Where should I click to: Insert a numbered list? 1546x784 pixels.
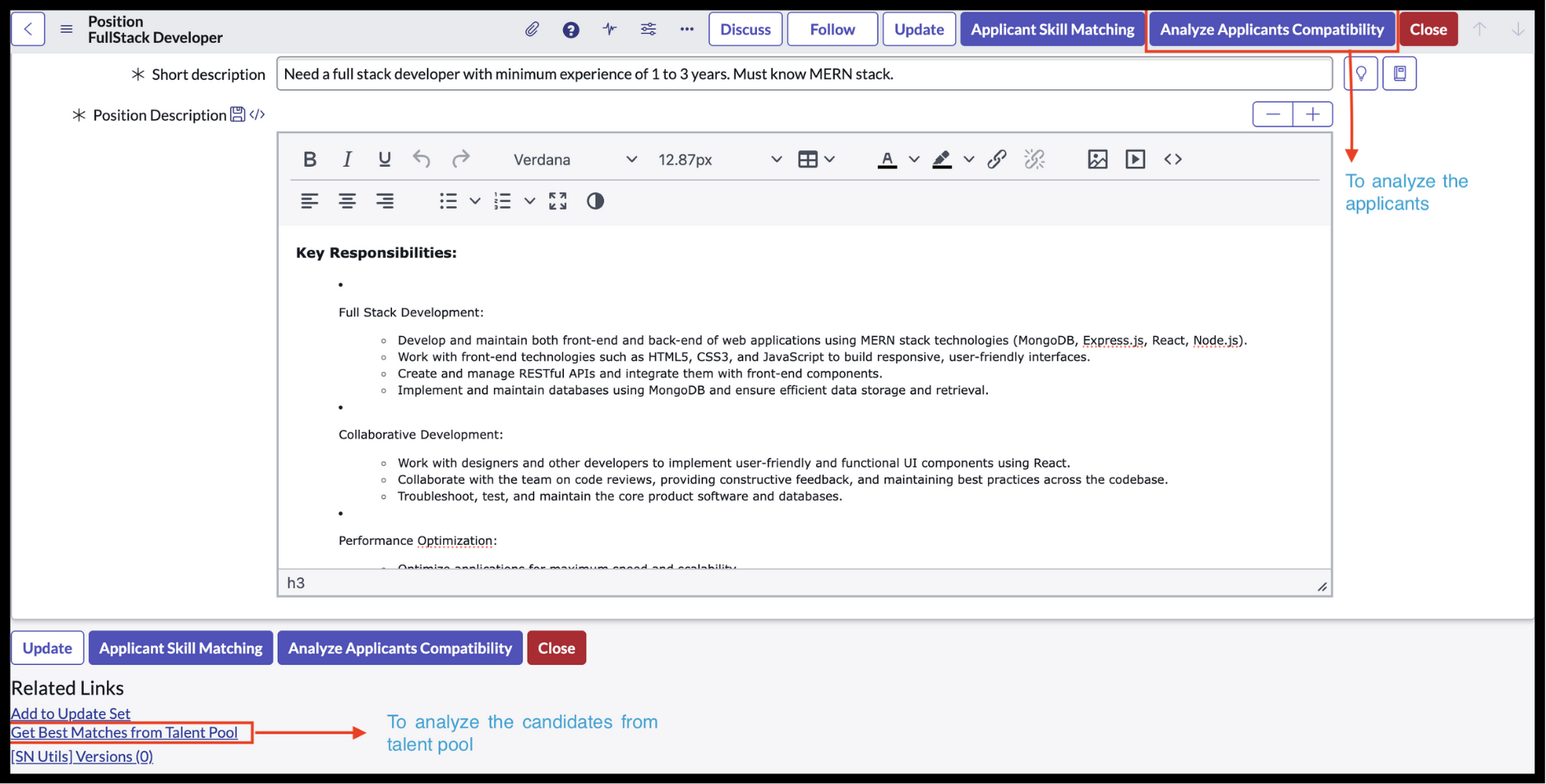(x=502, y=201)
